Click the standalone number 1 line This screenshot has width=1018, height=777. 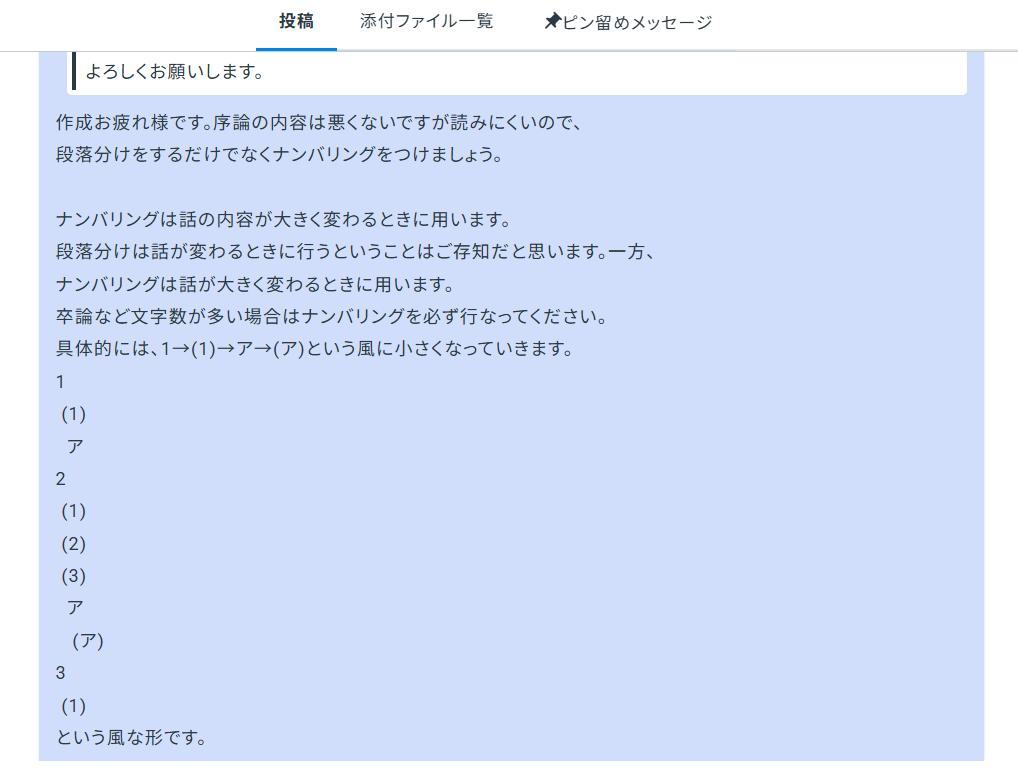60,381
